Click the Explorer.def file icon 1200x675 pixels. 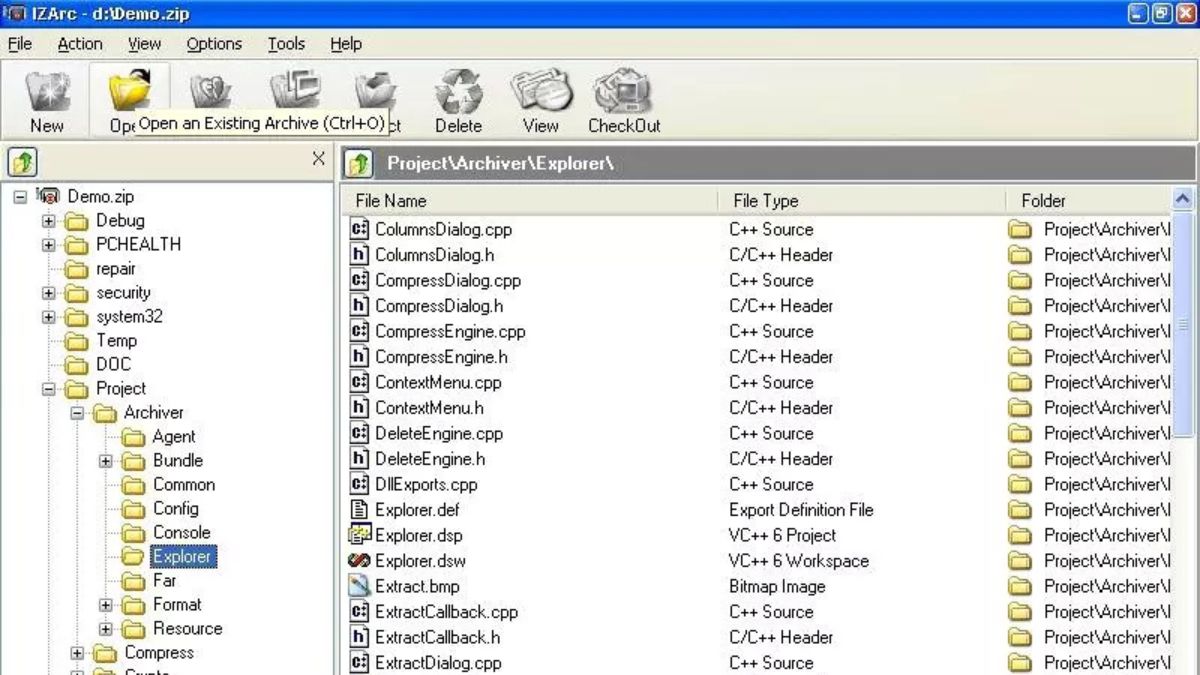359,510
